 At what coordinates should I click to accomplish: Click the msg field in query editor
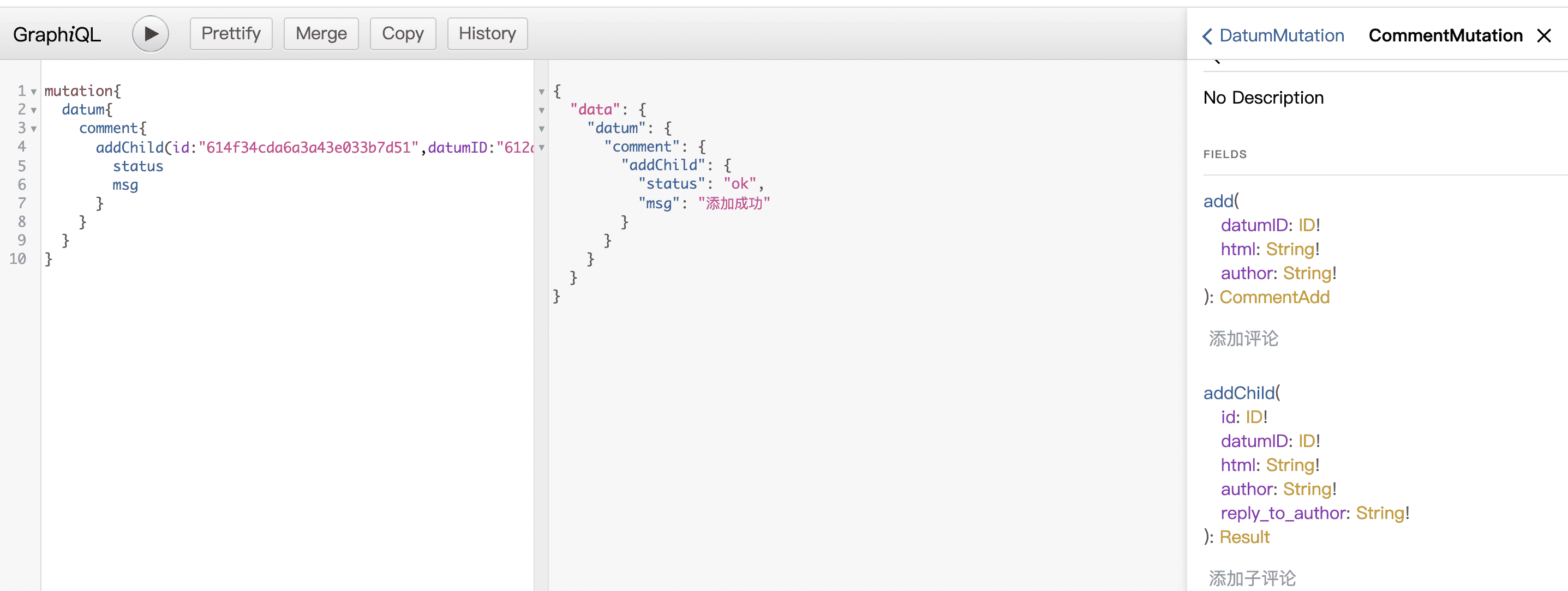click(x=125, y=185)
